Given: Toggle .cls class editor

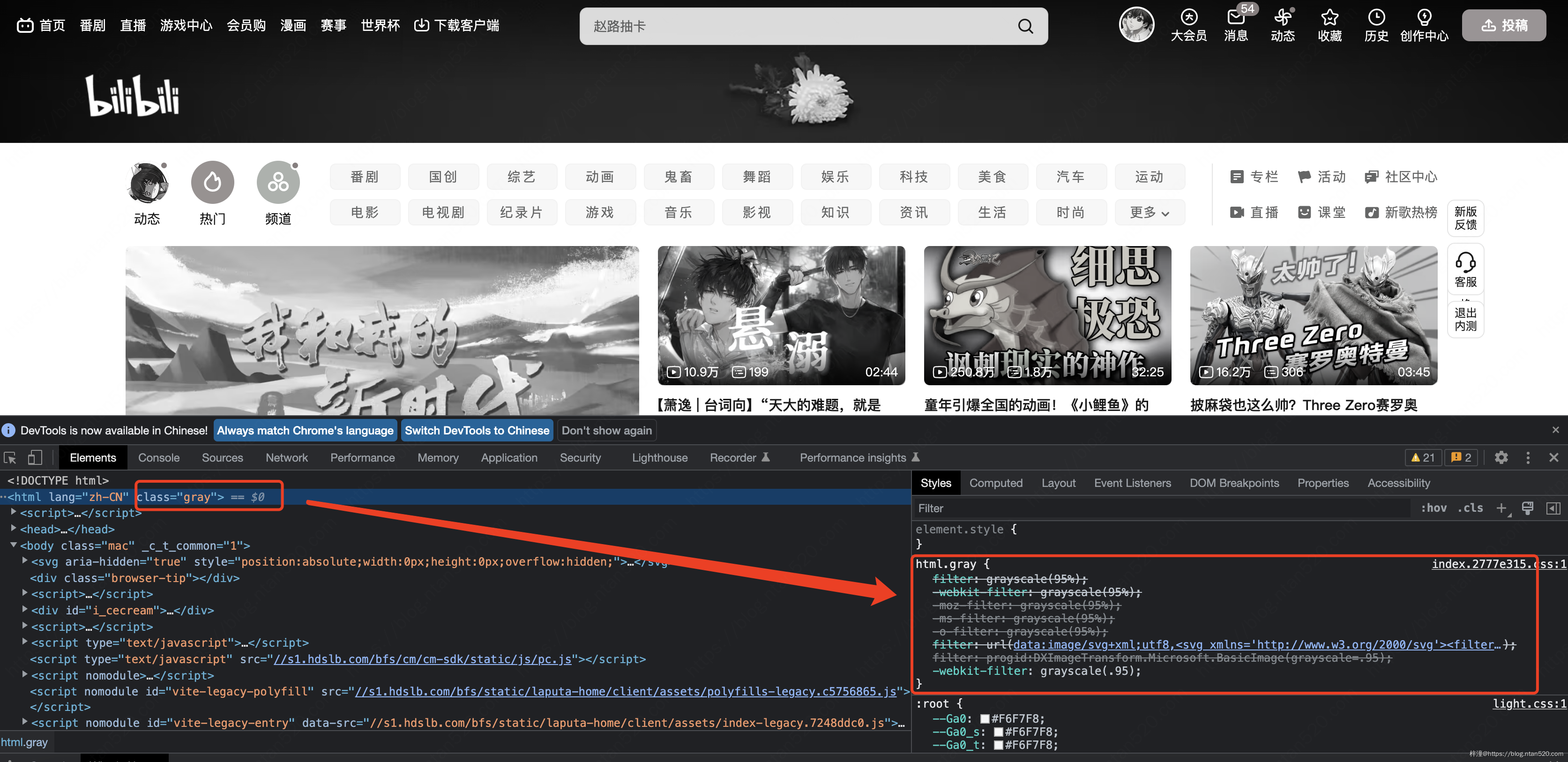Looking at the screenshot, I should (1470, 508).
